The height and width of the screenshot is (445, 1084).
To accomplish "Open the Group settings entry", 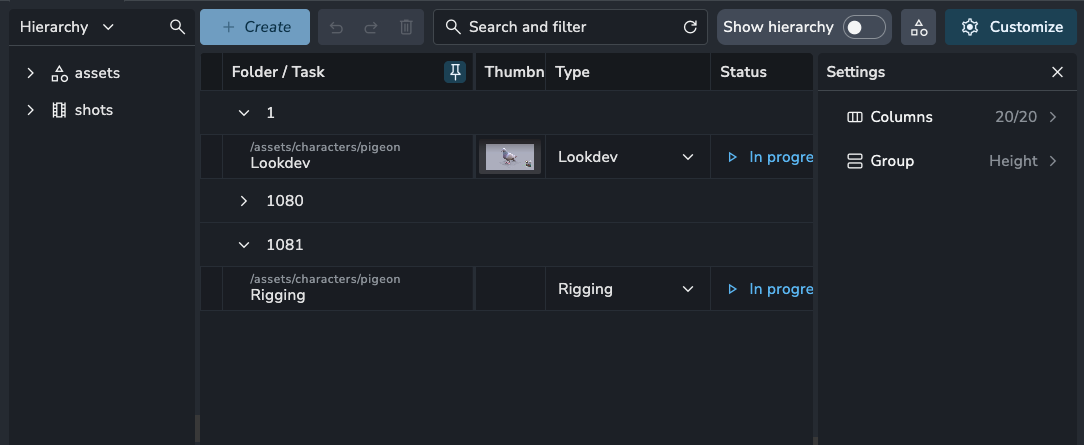I will (x=950, y=161).
